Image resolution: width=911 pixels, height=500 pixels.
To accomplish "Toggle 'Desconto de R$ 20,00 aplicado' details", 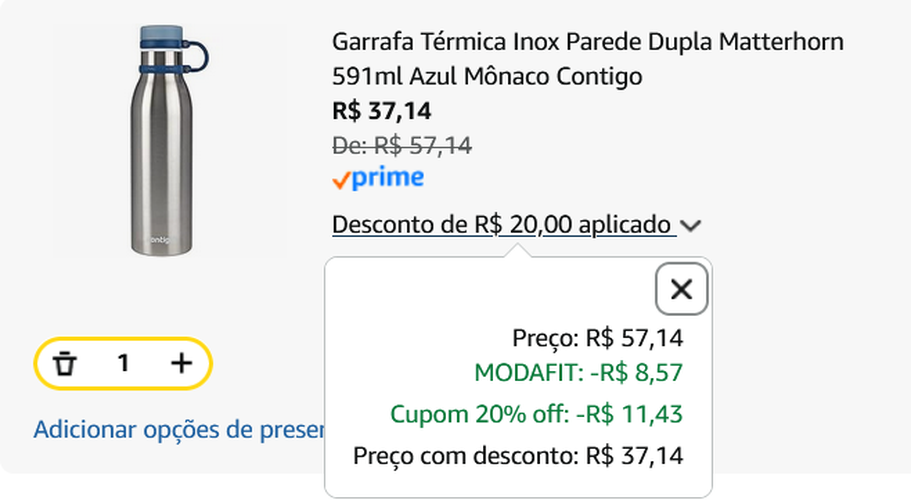I will tap(504, 225).
